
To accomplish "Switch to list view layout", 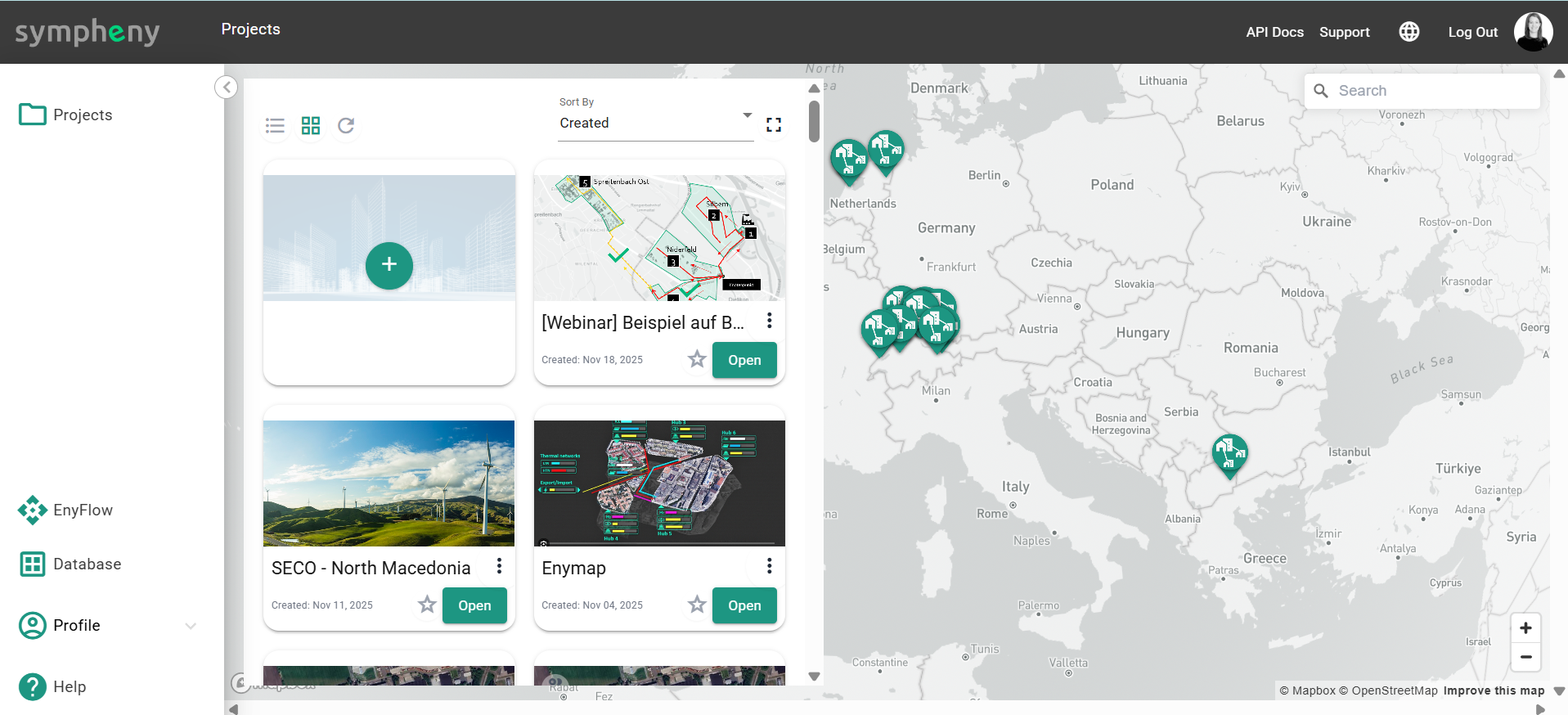I will click(x=275, y=126).
